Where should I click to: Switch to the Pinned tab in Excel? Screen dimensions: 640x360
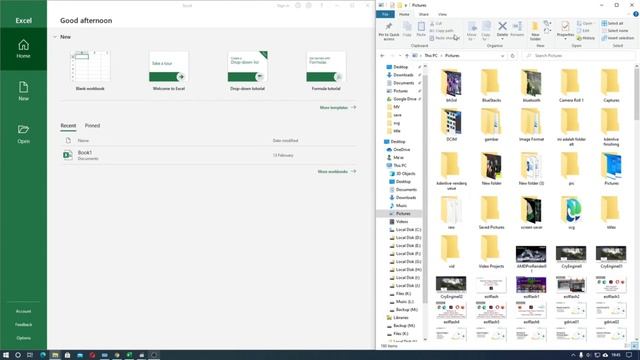pyautogui.click(x=92, y=126)
